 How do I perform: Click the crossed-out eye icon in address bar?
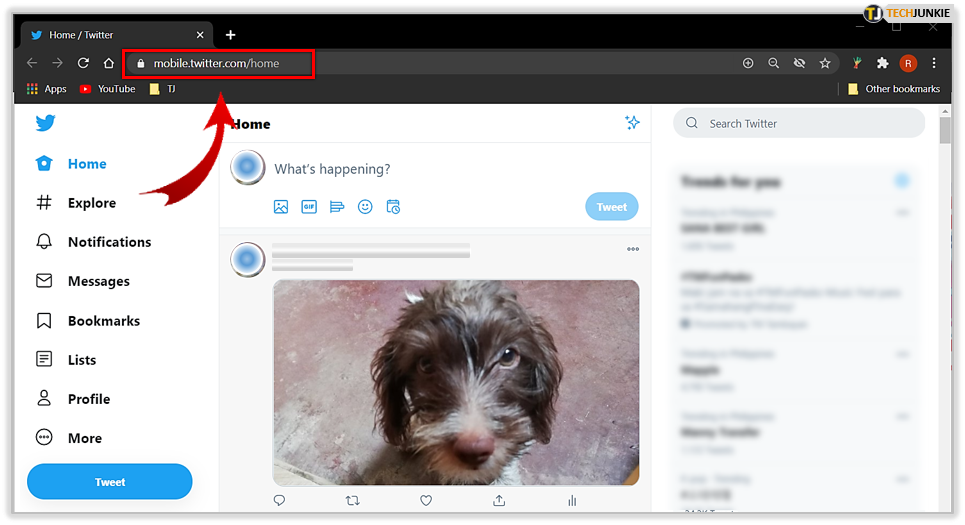click(799, 63)
